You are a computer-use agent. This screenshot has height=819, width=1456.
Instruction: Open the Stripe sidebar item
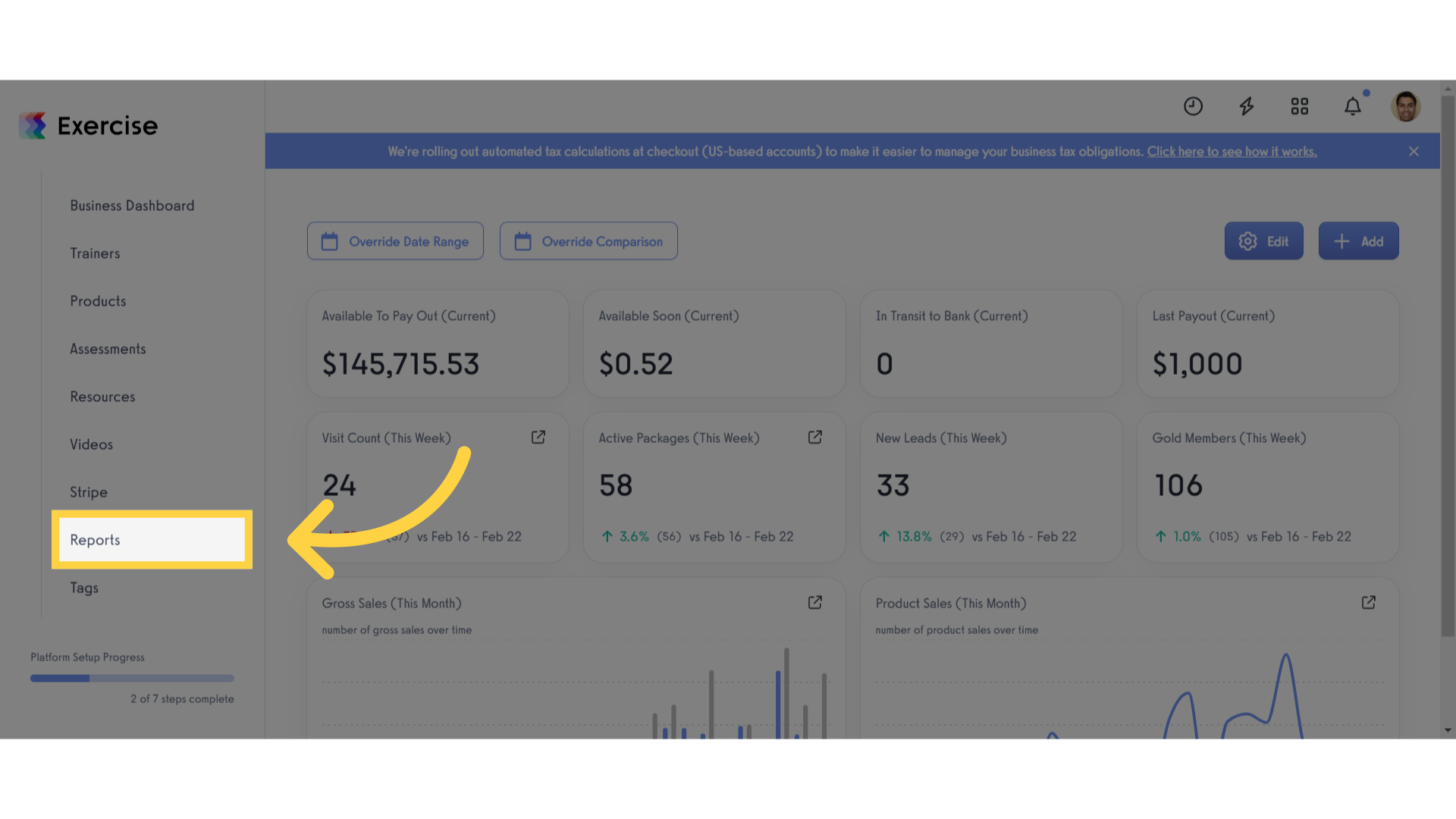pyautogui.click(x=89, y=492)
